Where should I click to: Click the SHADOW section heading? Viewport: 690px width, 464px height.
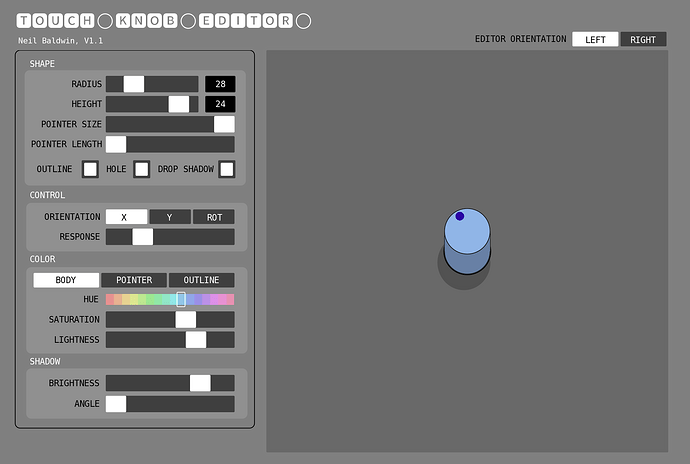[x=45, y=361]
